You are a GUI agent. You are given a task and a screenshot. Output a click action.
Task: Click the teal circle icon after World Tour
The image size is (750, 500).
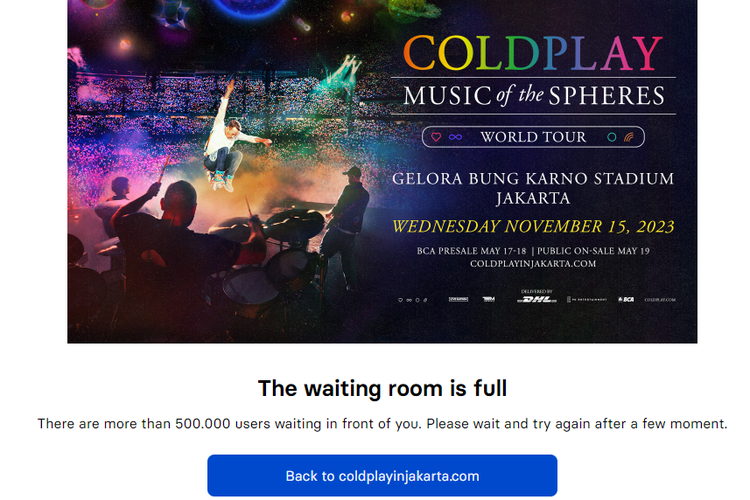click(x=610, y=136)
